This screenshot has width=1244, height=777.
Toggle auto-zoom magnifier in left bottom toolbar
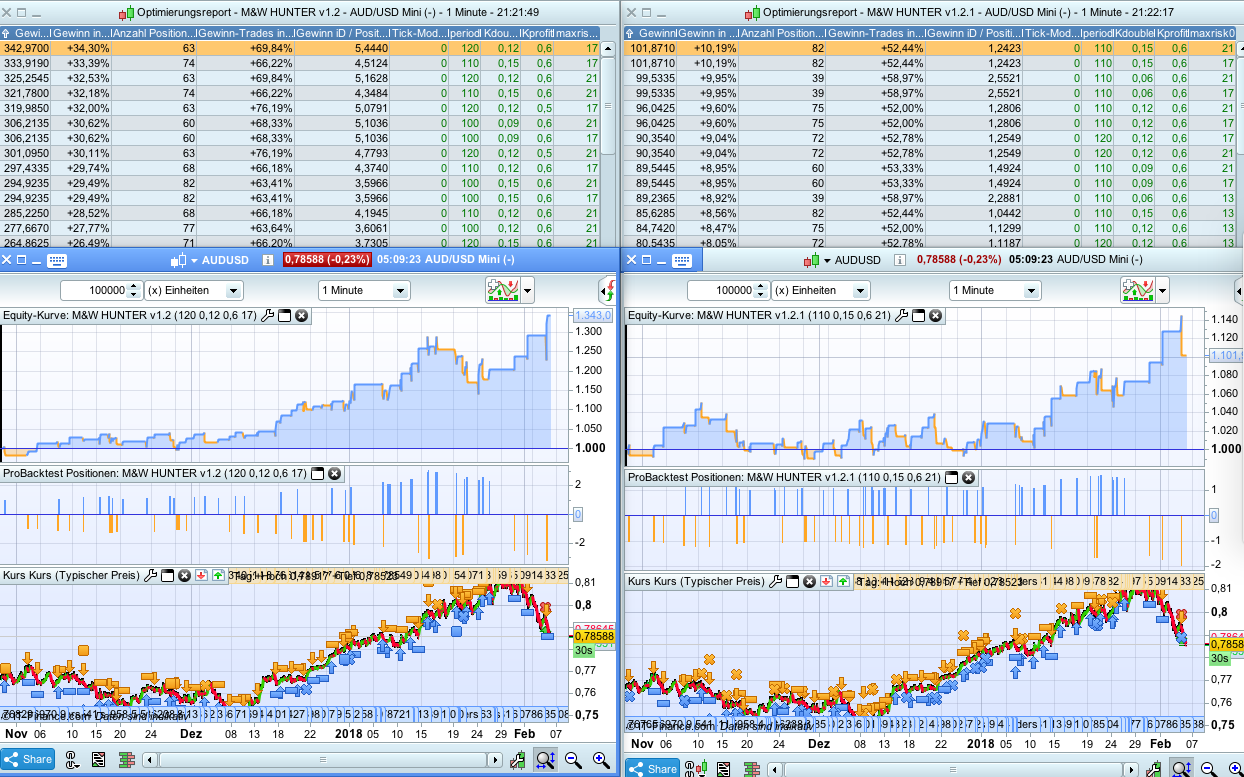coord(546,760)
